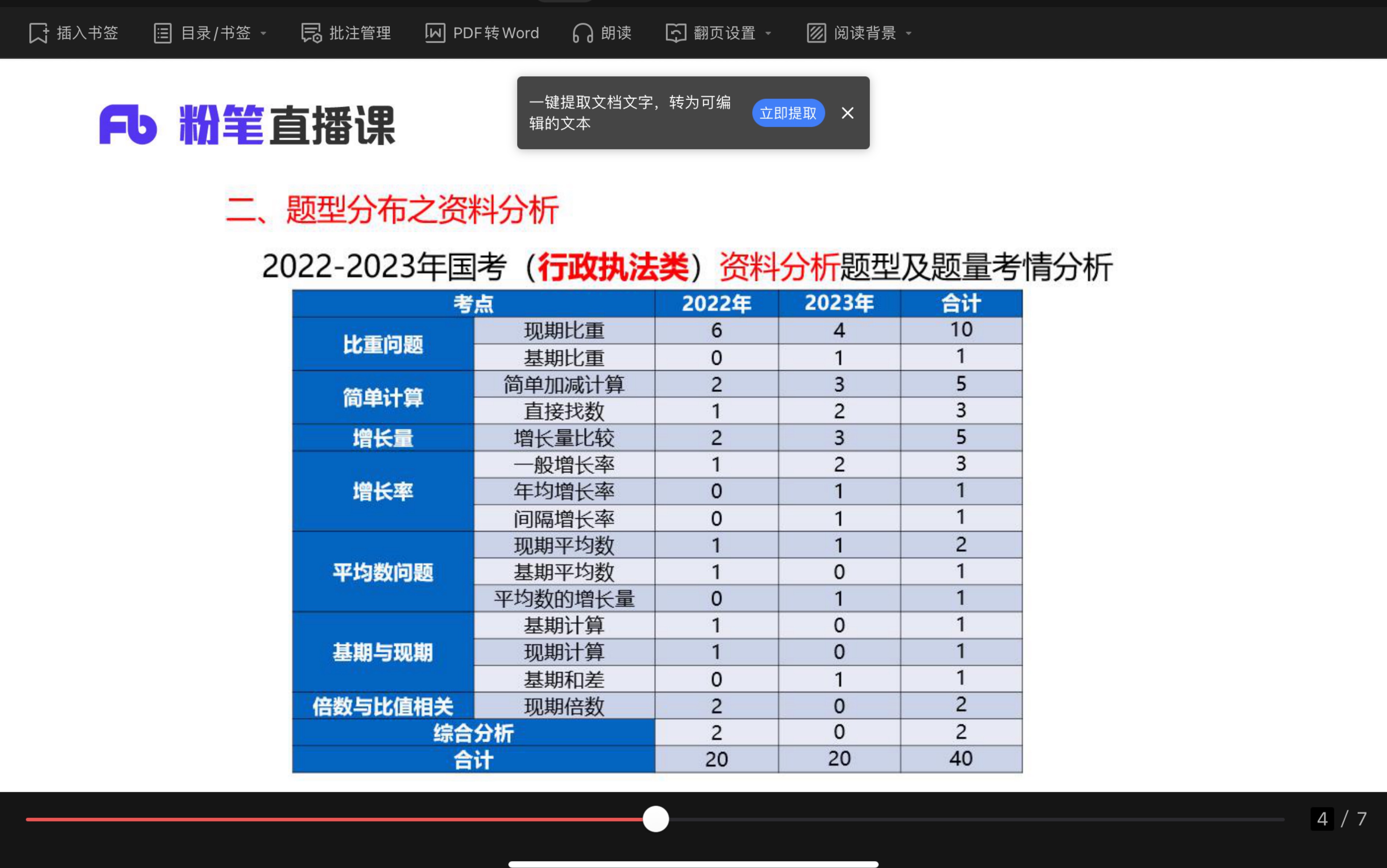Click the 简单计算 category cell
The width and height of the screenshot is (1387, 868).
coord(383,397)
